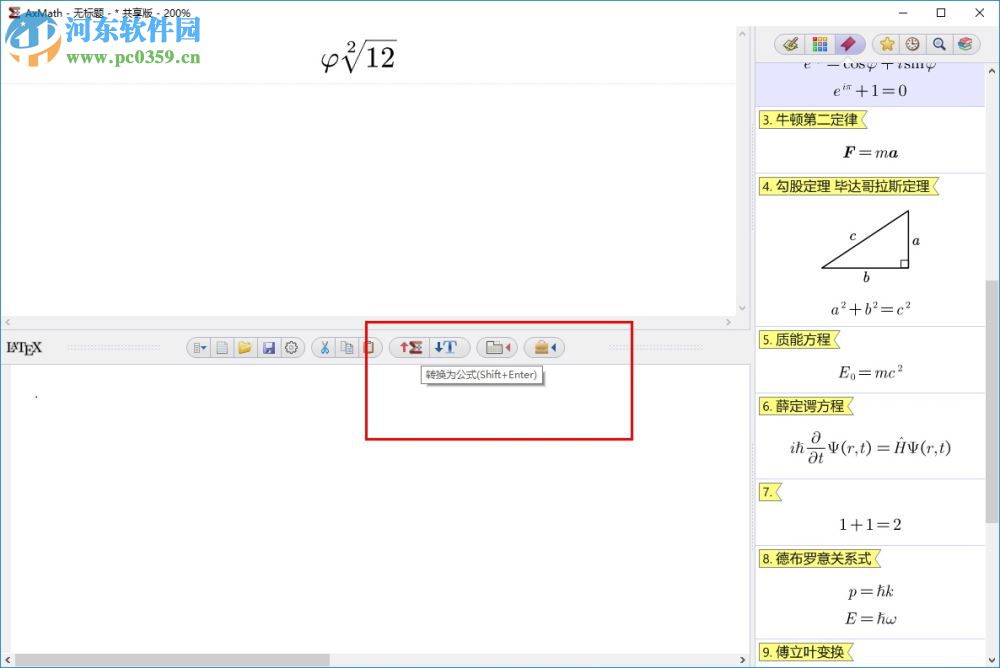This screenshot has height=668, width=1000.
Task: Cut selected content with scissors icon
Action: point(326,347)
